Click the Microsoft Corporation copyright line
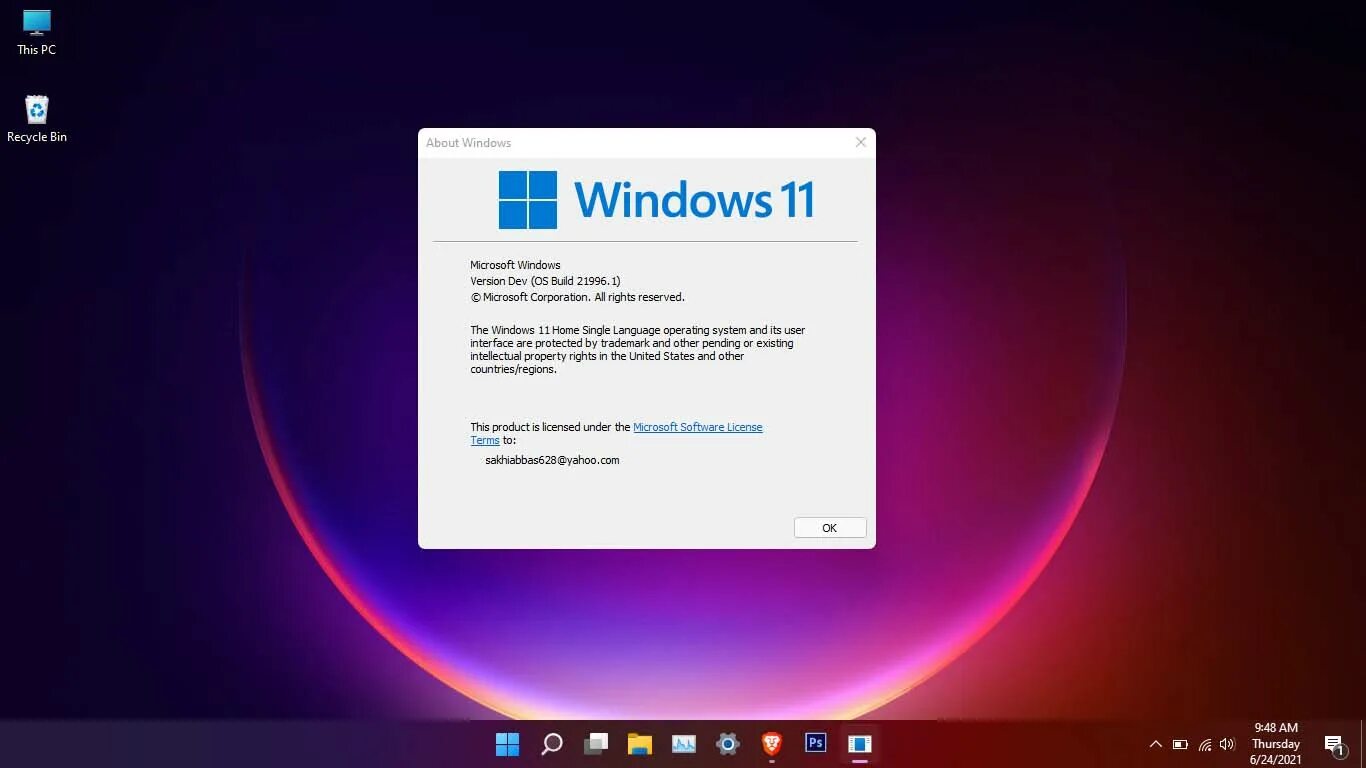Viewport: 1366px width, 768px height. tap(578, 297)
